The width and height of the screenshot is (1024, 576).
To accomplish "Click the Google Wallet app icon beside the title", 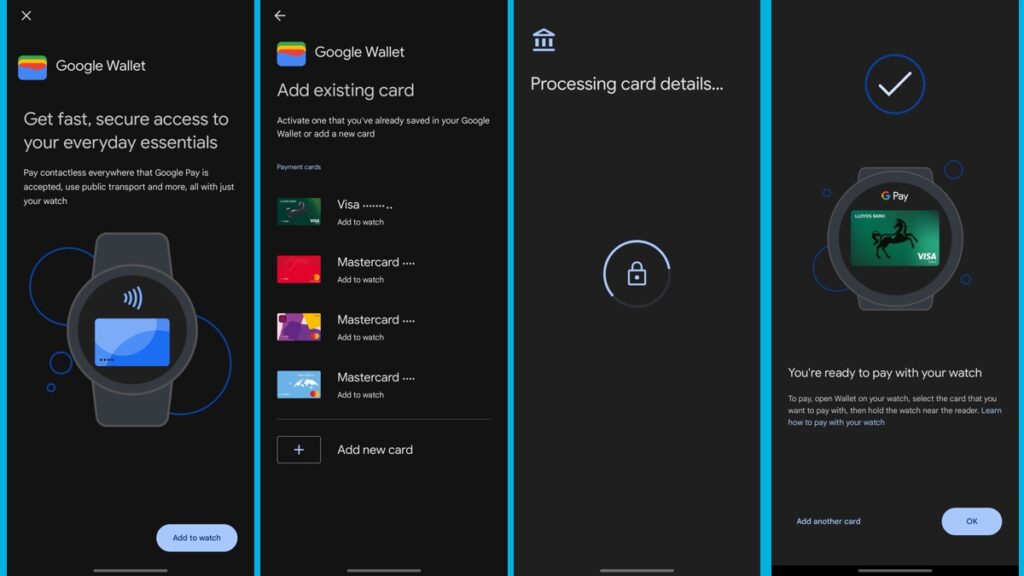I will point(30,66).
